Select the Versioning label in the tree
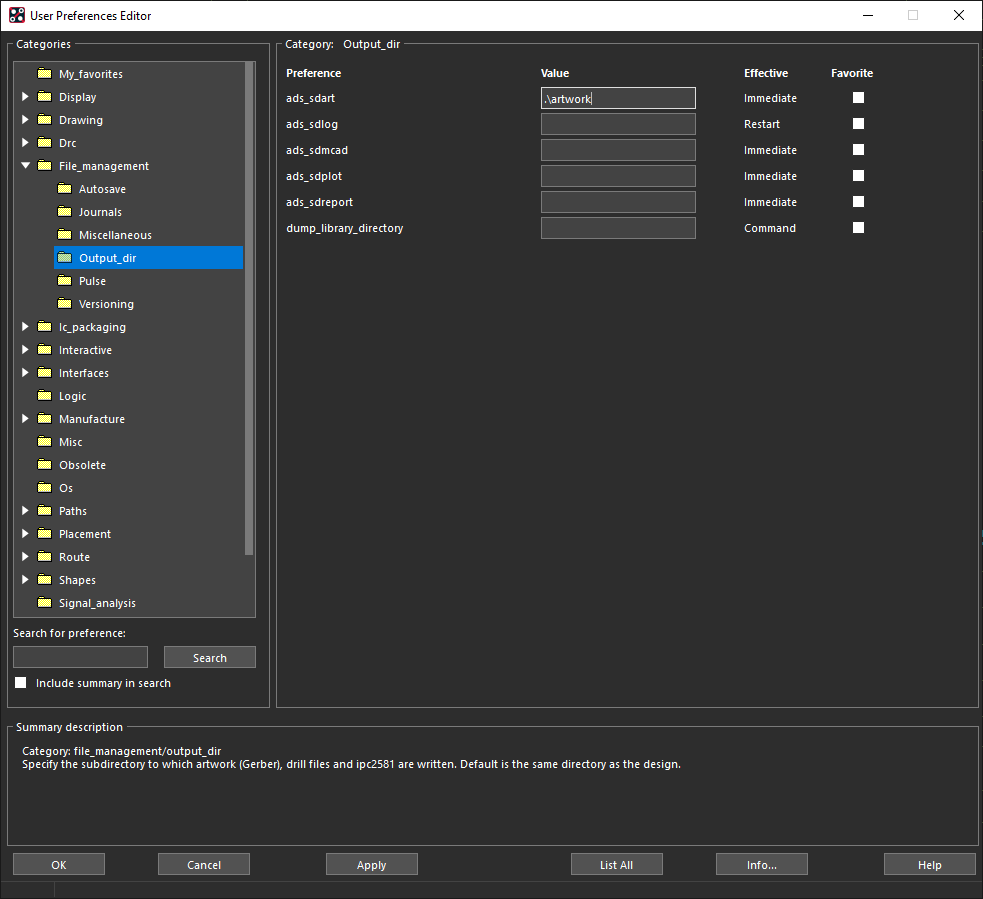 (106, 304)
